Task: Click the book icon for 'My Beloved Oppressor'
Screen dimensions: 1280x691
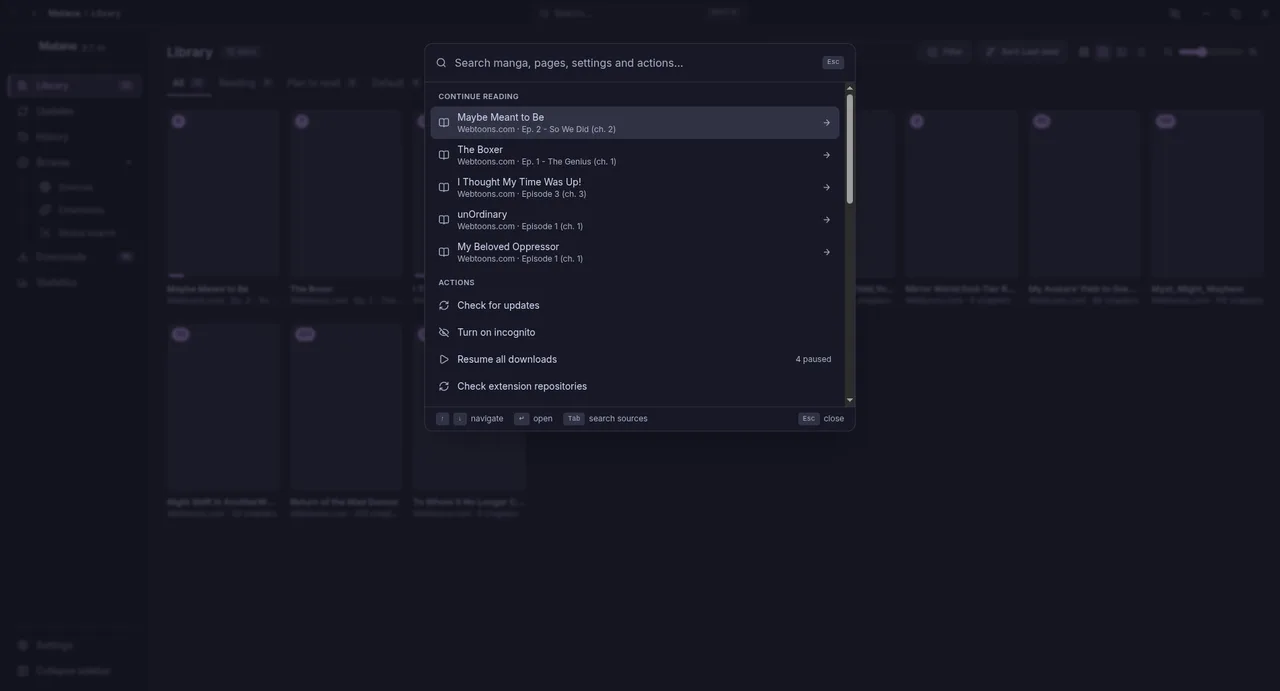Action: pos(444,252)
